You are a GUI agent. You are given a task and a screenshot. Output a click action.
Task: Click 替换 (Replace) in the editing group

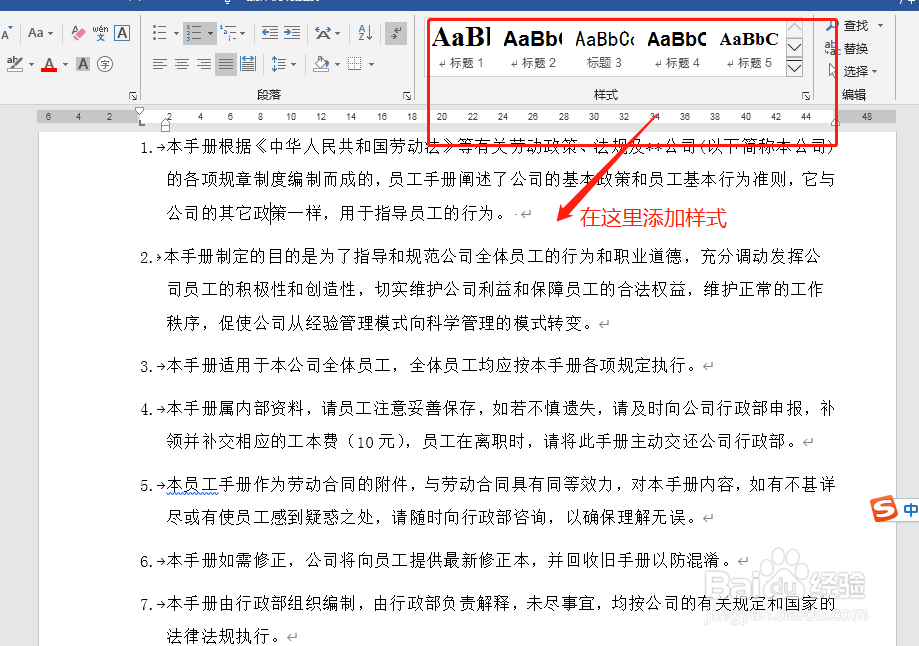point(856,48)
